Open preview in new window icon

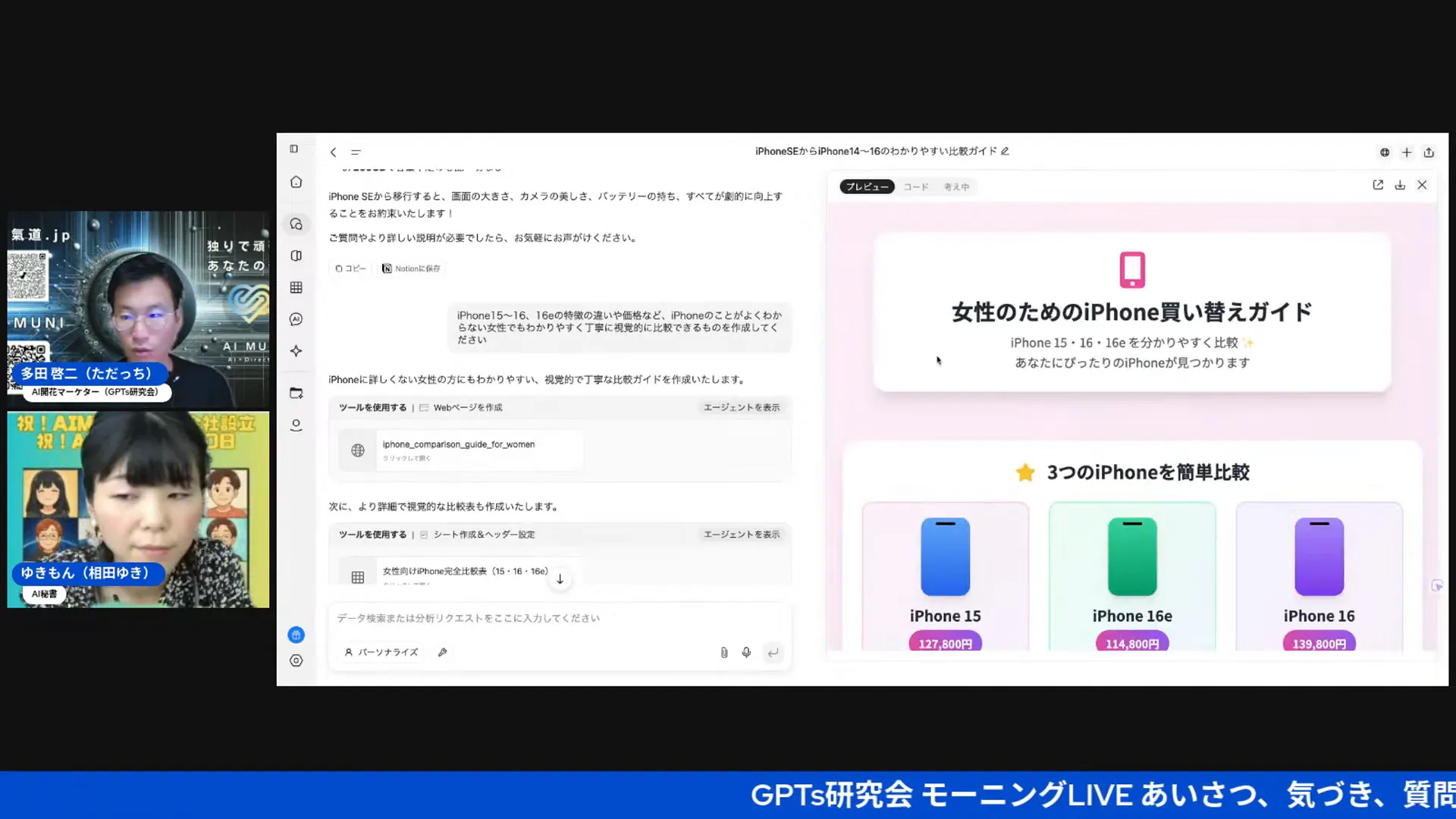click(x=1378, y=185)
